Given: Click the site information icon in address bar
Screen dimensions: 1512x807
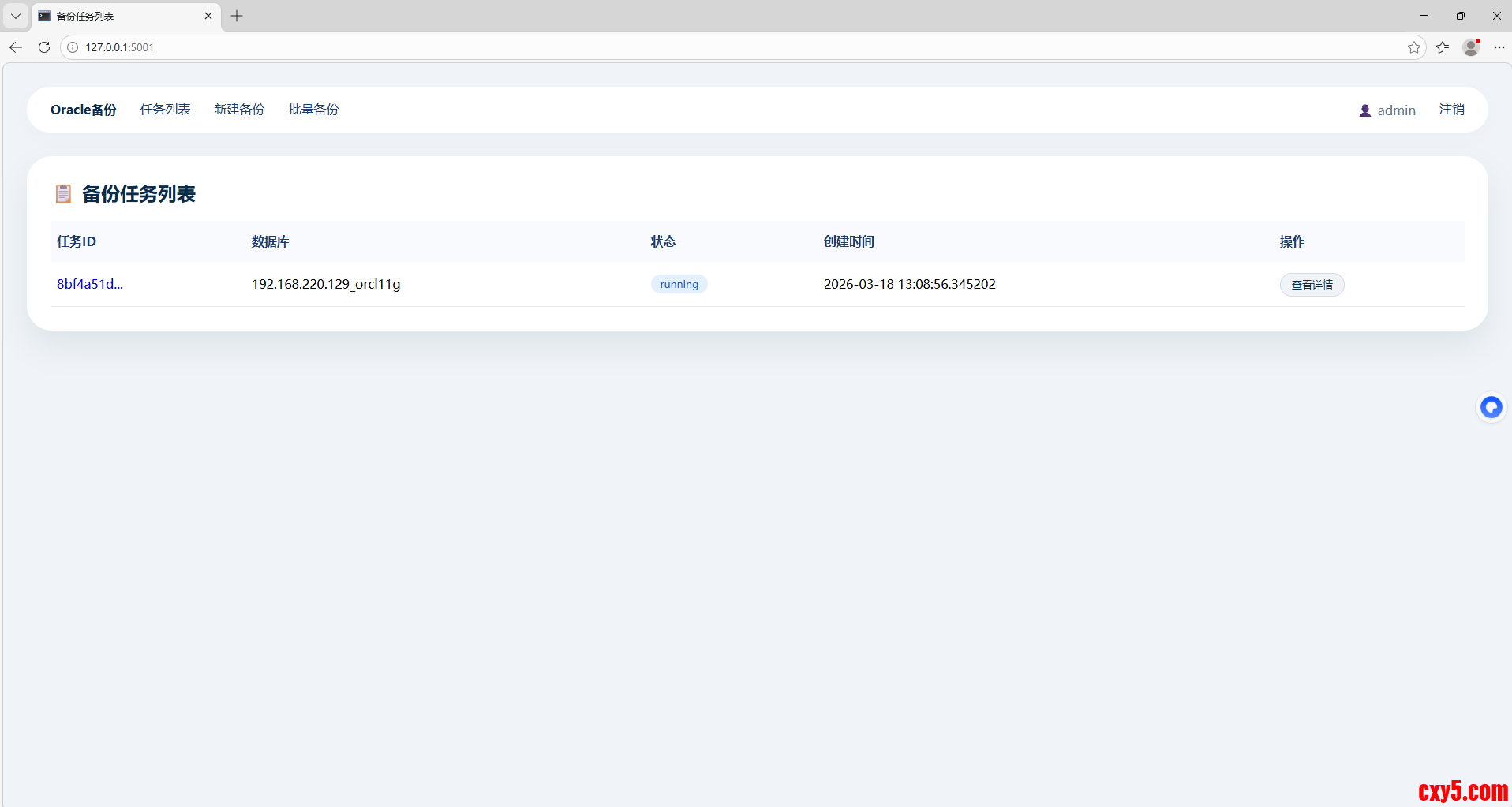Looking at the screenshot, I should [x=73, y=47].
